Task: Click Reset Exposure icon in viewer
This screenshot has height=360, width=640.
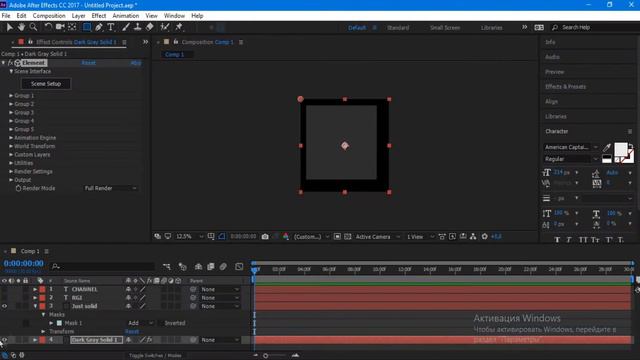Action: click(x=484, y=237)
